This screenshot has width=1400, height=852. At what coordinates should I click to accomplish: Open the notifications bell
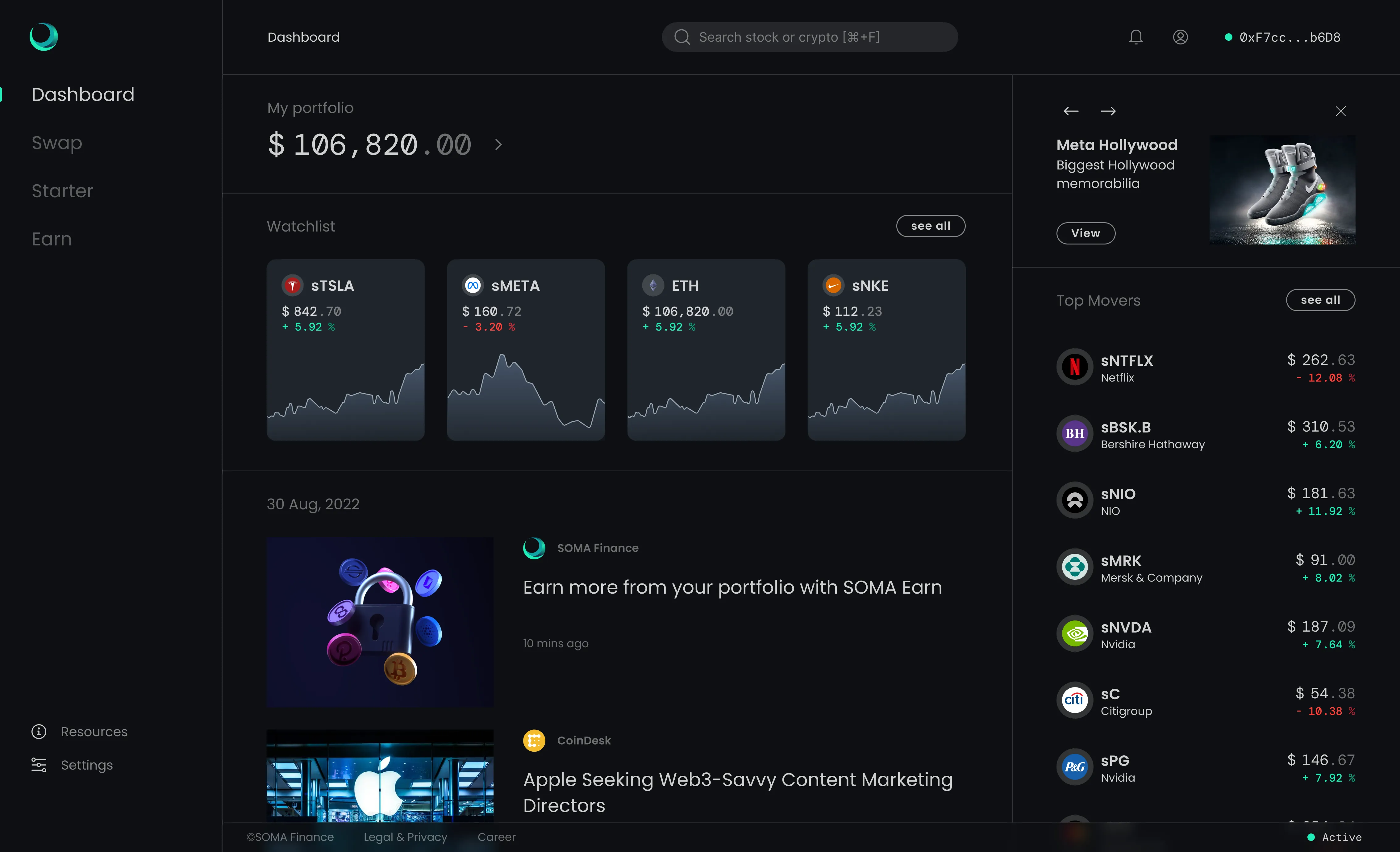pyautogui.click(x=1136, y=37)
